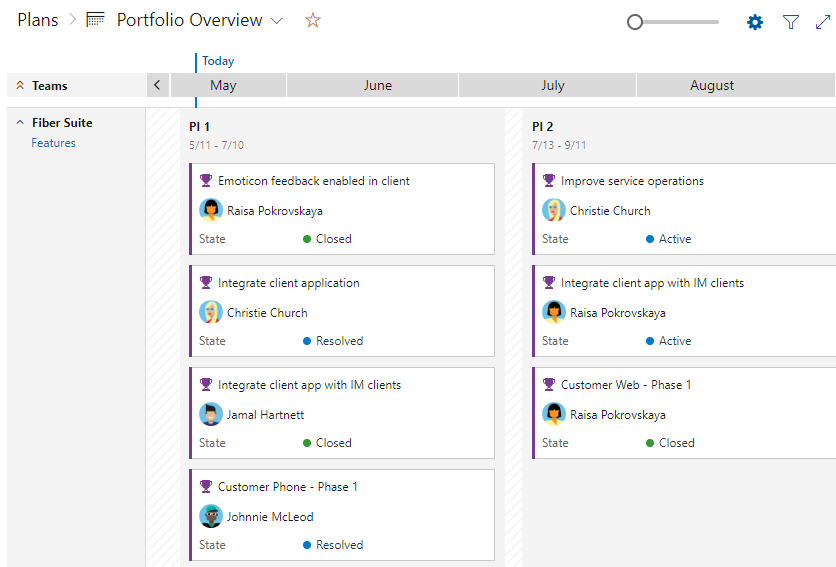Viewport: 836px width, 567px height.
Task: Click the Today timeline marker
Action: (218, 61)
